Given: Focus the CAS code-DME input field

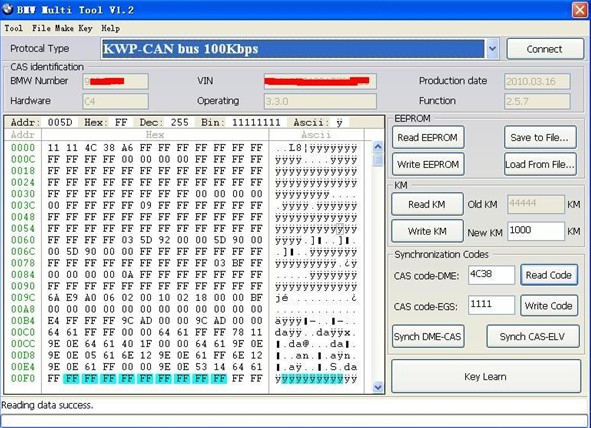Looking at the screenshot, I should 491,275.
